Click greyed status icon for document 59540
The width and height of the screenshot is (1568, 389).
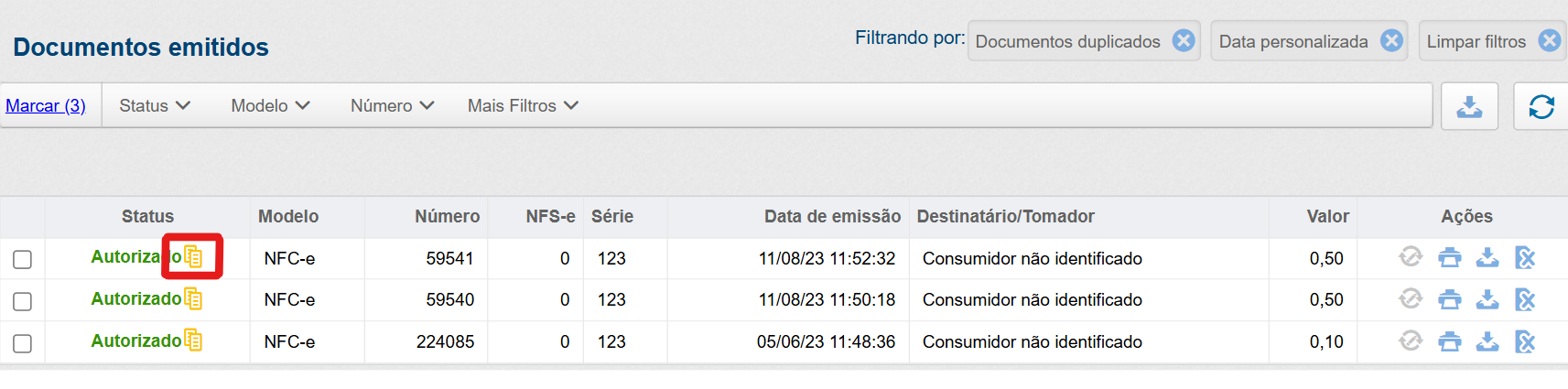[x=1411, y=299]
